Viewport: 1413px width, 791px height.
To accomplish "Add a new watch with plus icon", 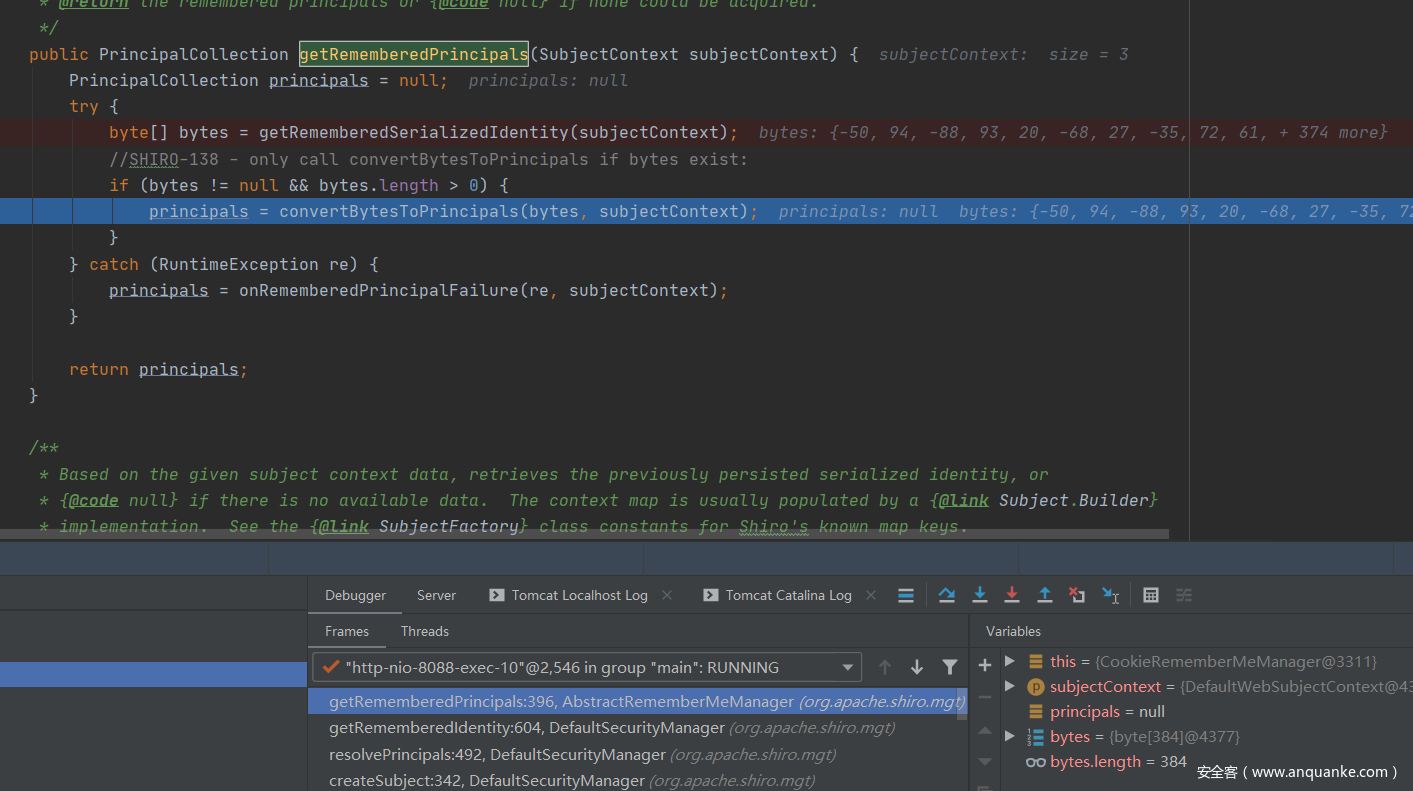I will [985, 665].
